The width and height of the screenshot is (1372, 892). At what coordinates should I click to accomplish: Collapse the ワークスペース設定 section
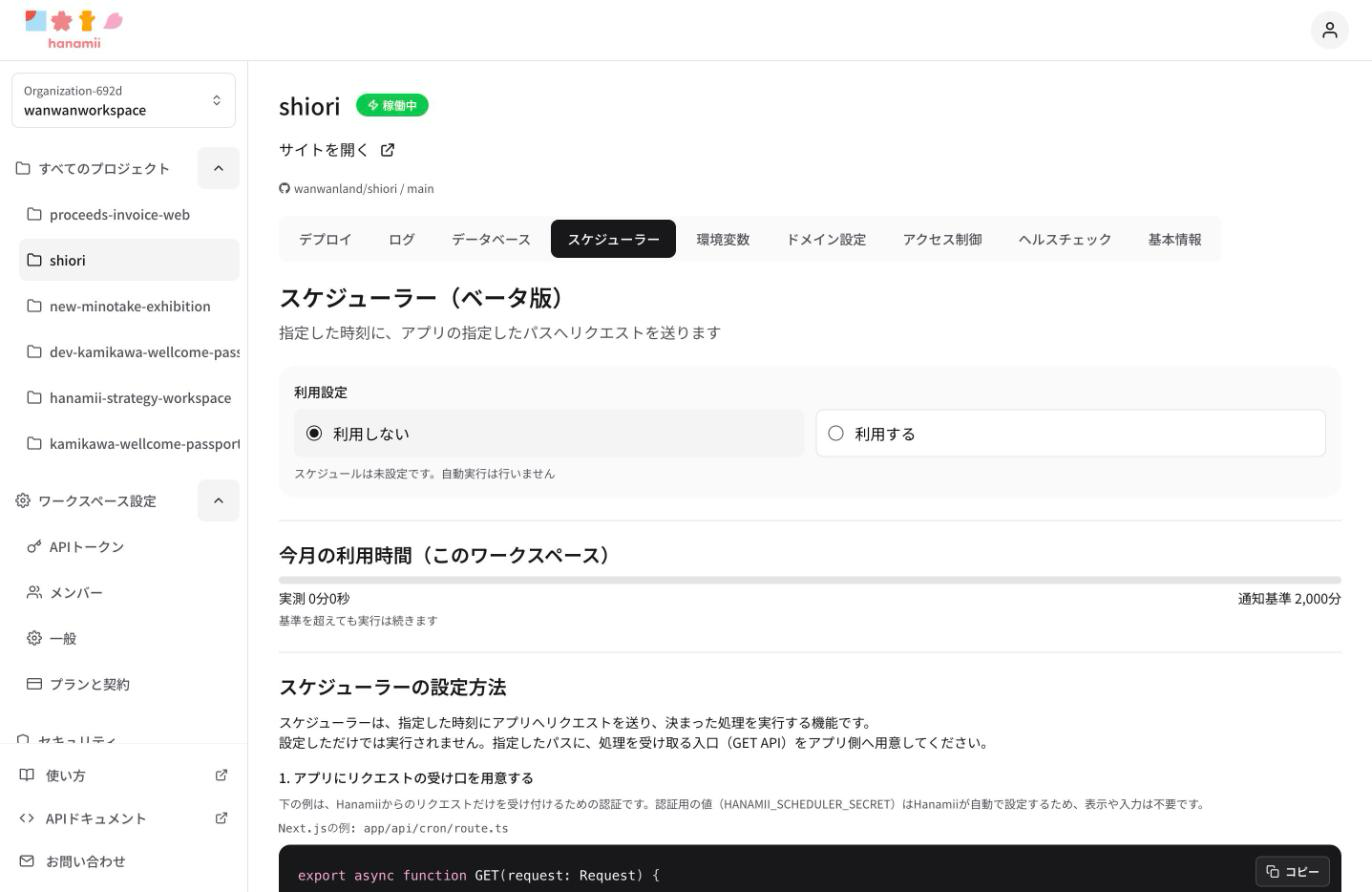point(218,500)
